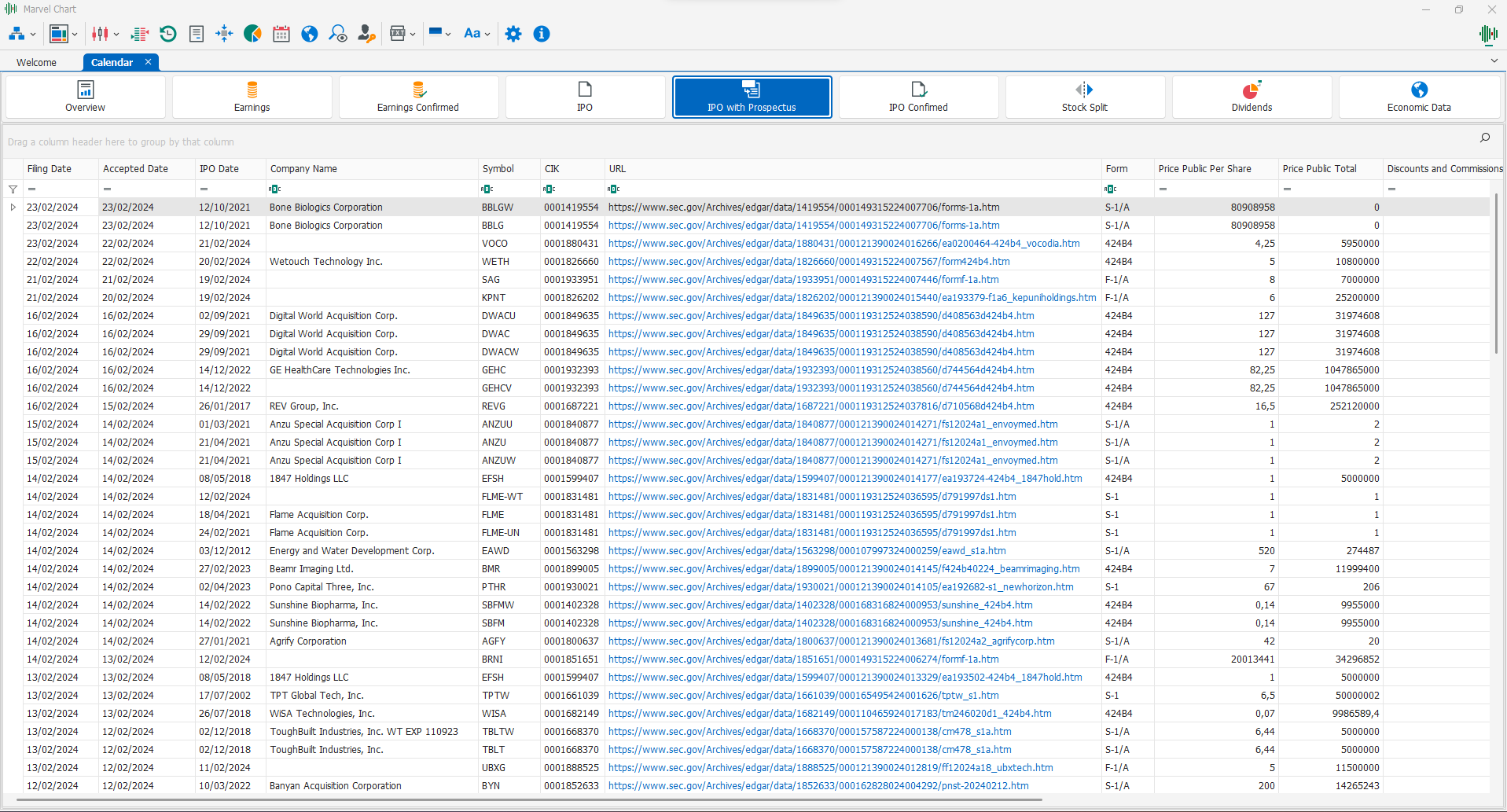Open Company Name filter operator selector
The height and width of the screenshot is (812, 1507).
(274, 189)
